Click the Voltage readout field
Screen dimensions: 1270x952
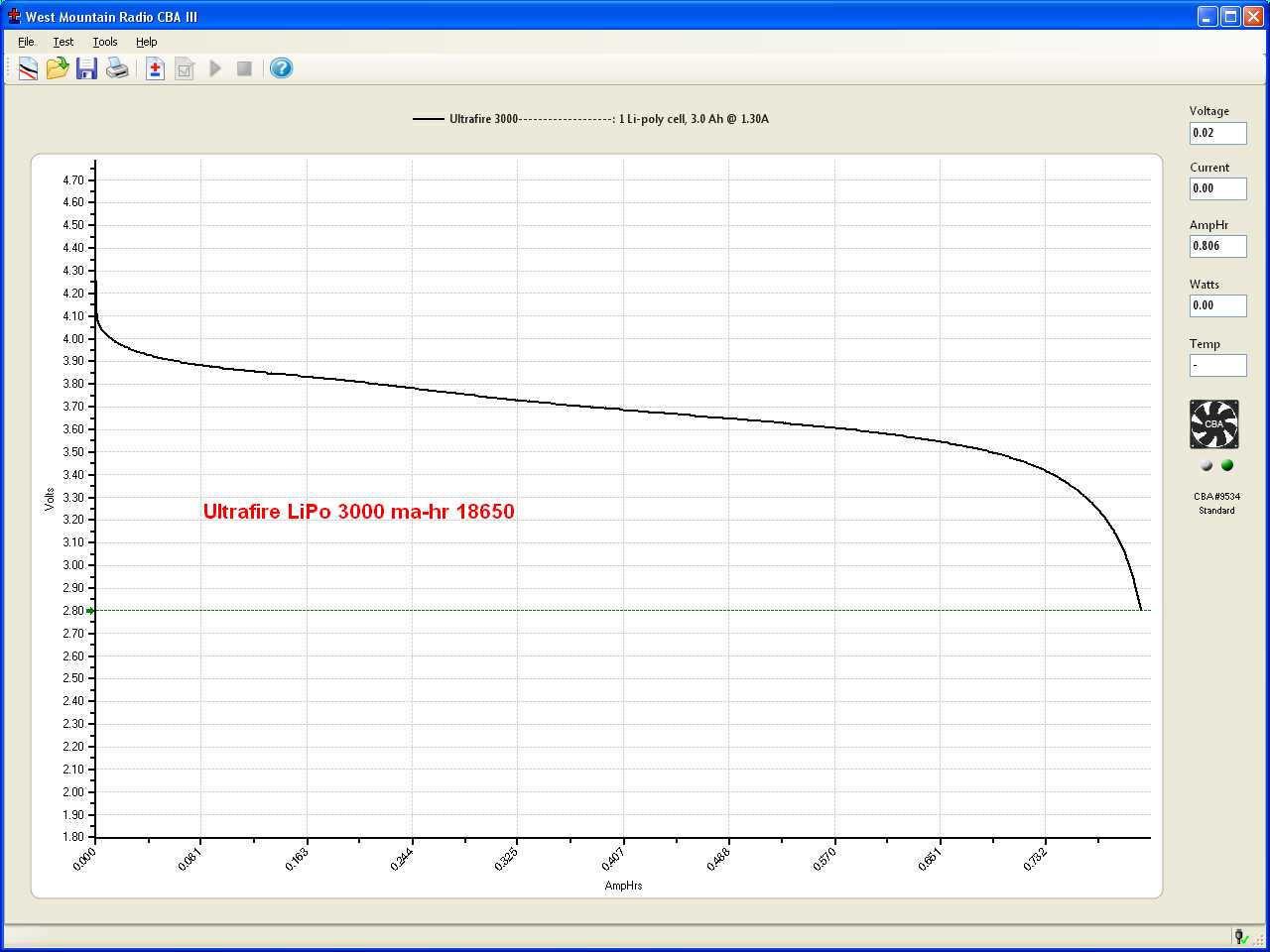pos(1217,133)
